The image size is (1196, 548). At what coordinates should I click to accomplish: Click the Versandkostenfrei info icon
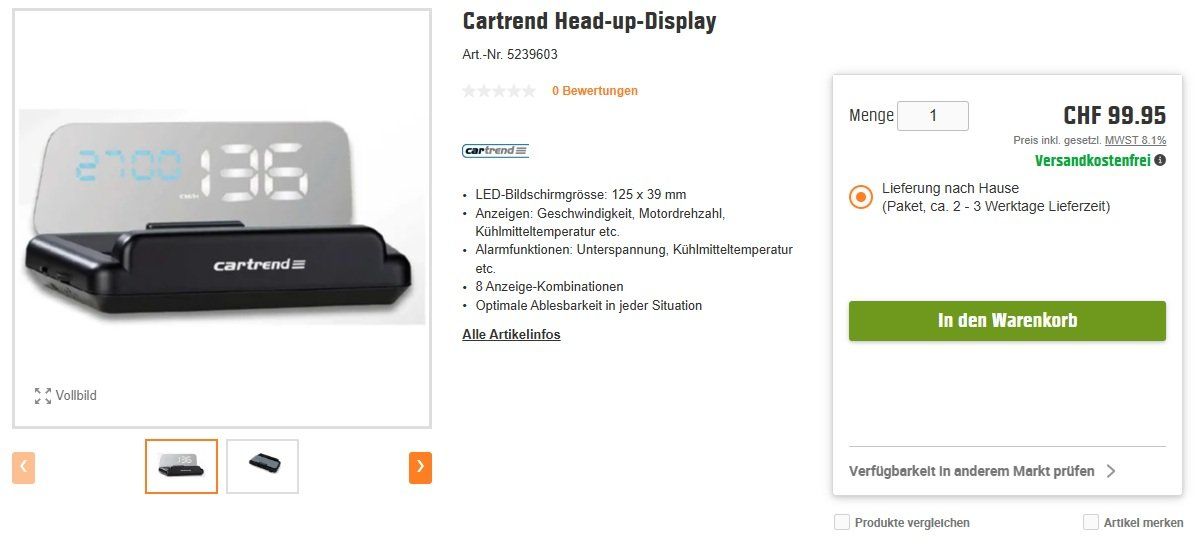(1160, 160)
